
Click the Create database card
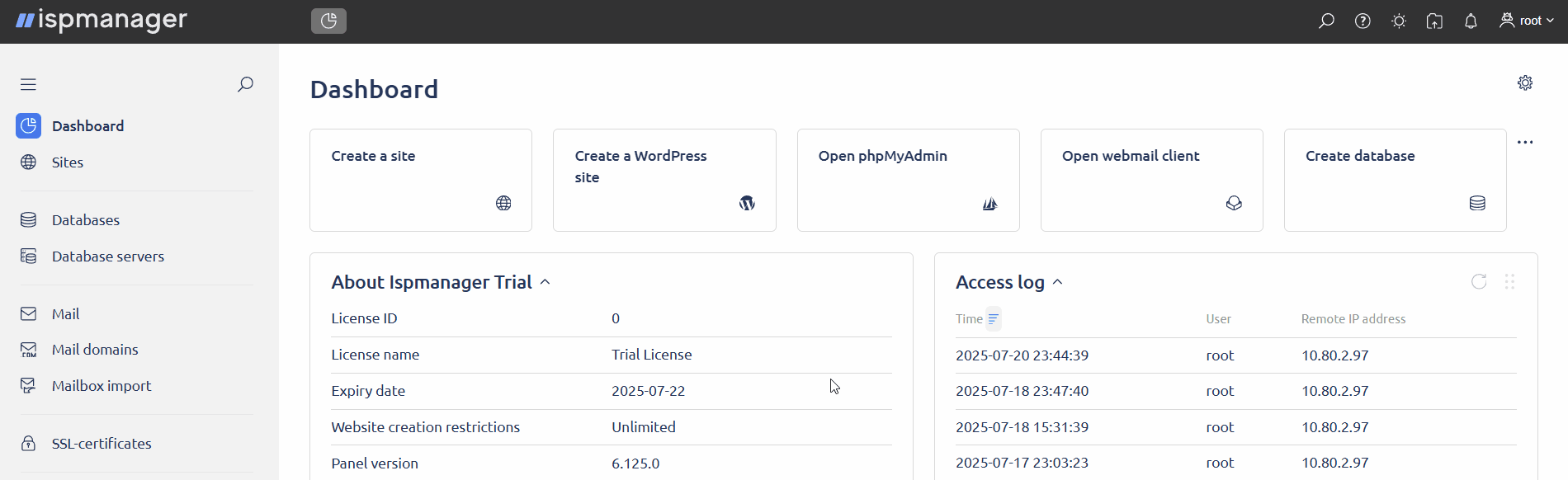click(x=1396, y=180)
